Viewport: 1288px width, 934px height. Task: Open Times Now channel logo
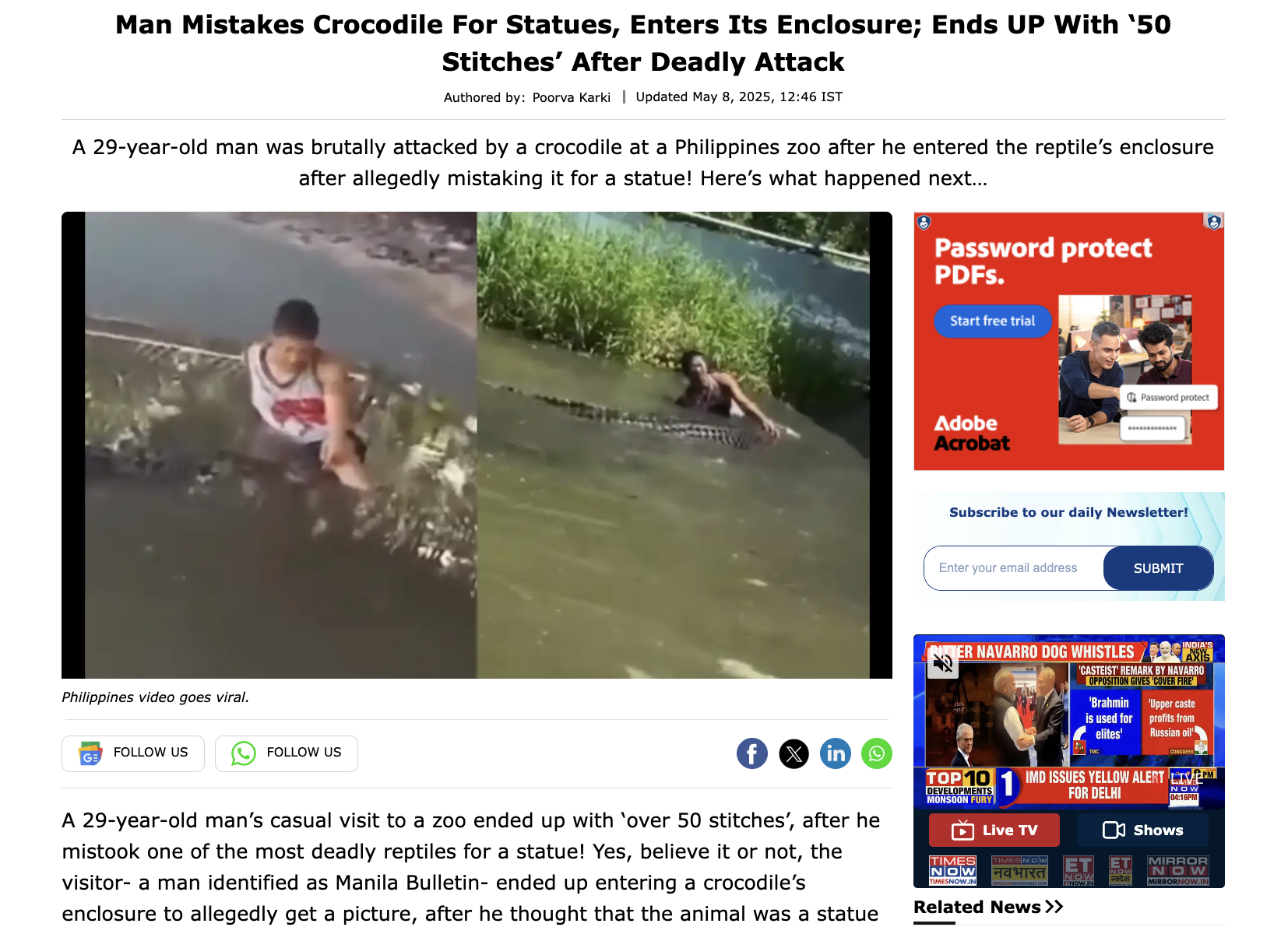click(952, 870)
